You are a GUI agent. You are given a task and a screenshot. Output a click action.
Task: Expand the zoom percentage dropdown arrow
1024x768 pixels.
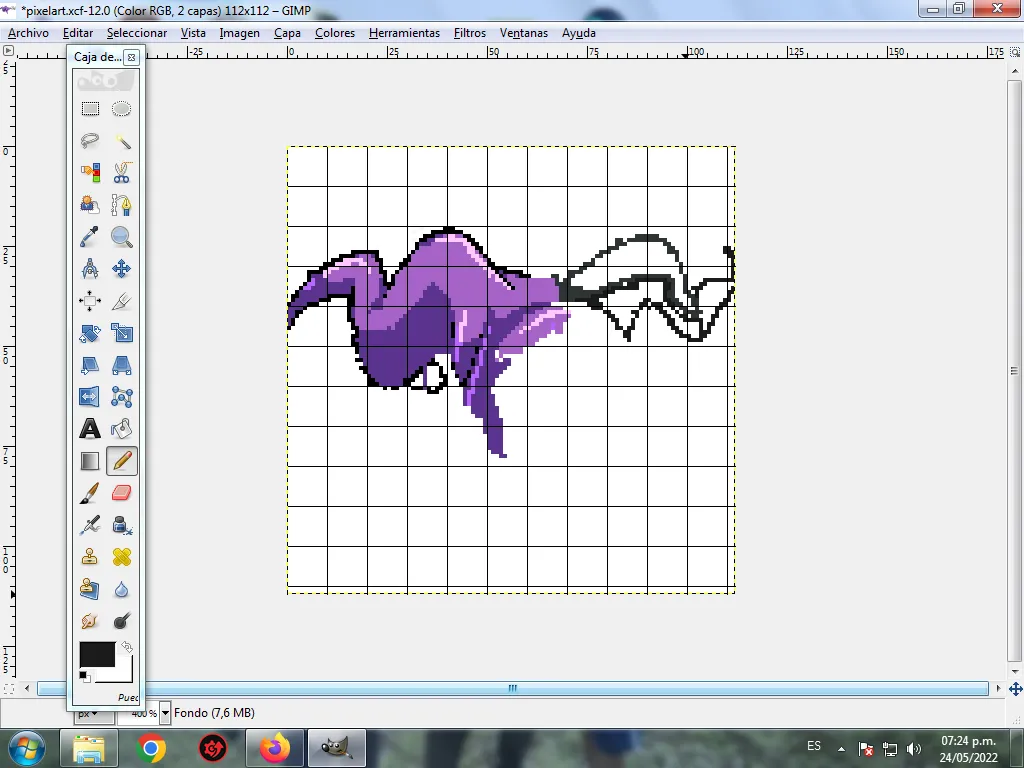click(165, 713)
